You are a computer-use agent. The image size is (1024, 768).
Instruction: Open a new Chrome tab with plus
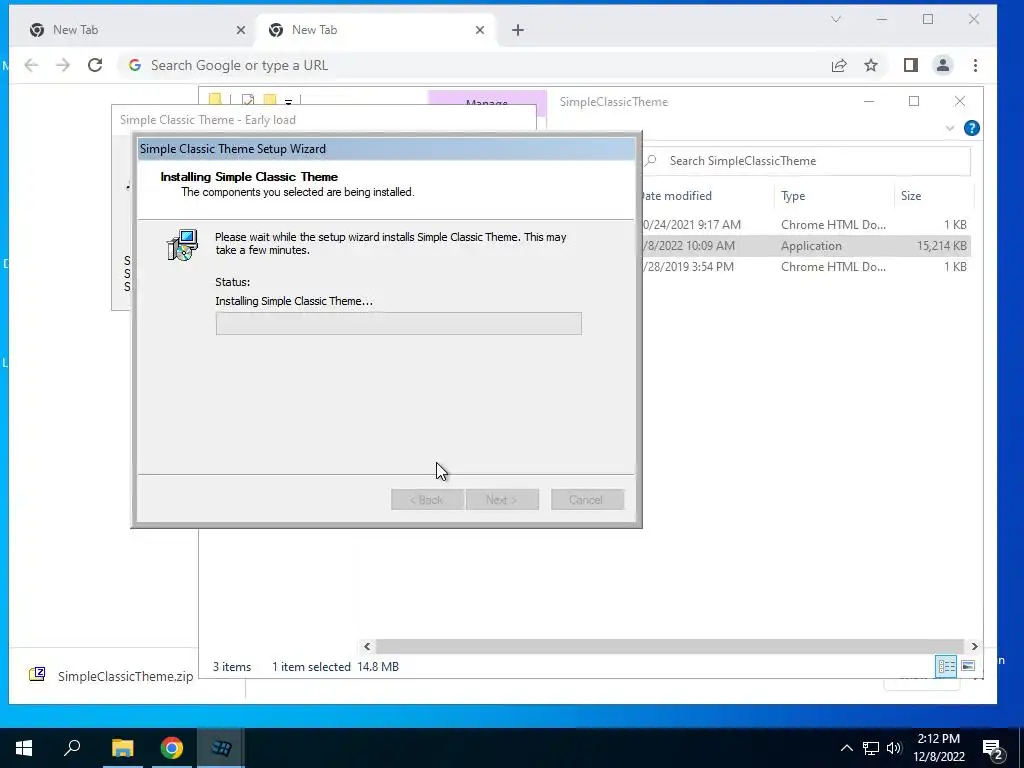tap(518, 30)
